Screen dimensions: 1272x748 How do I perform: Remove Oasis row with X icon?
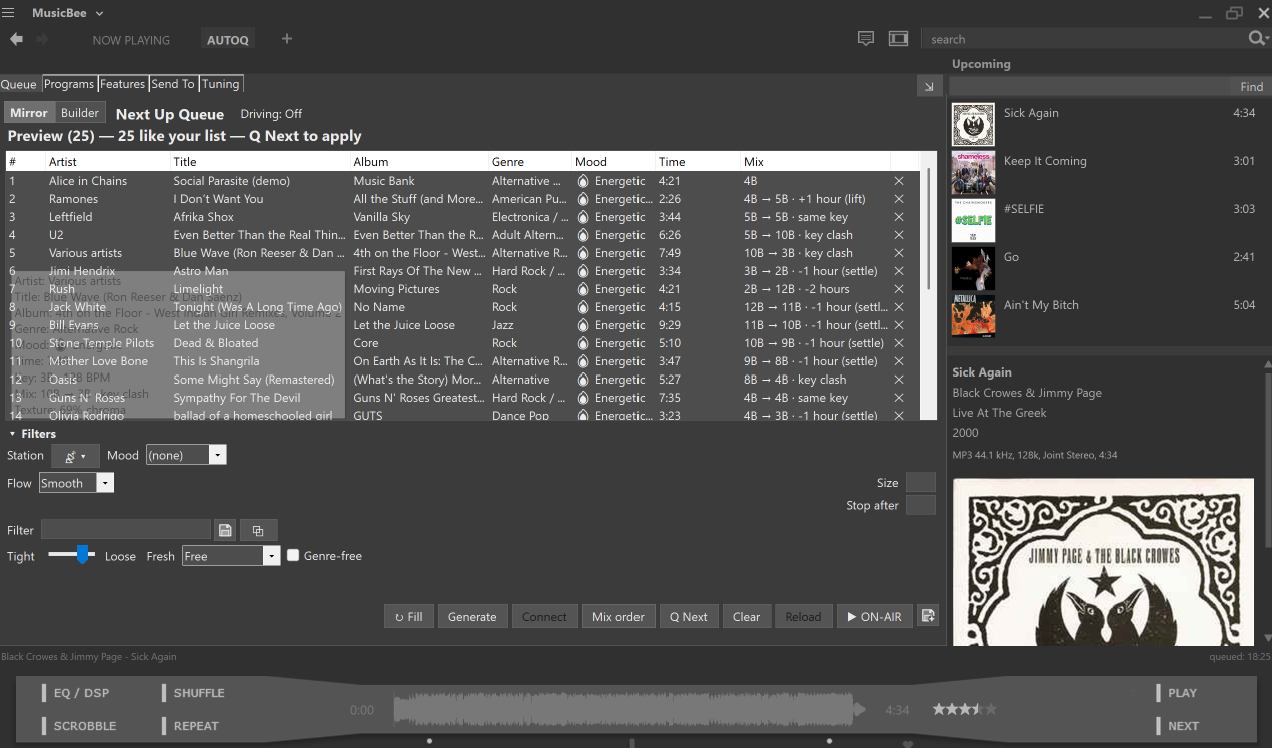898,380
